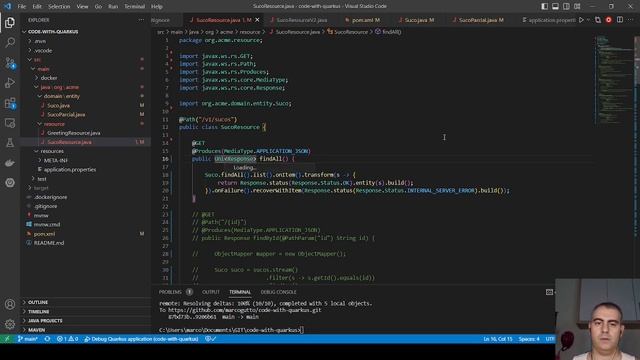The width and height of the screenshot is (640, 360).
Task: Open errors and warnings count in the status bar
Action: point(67,339)
